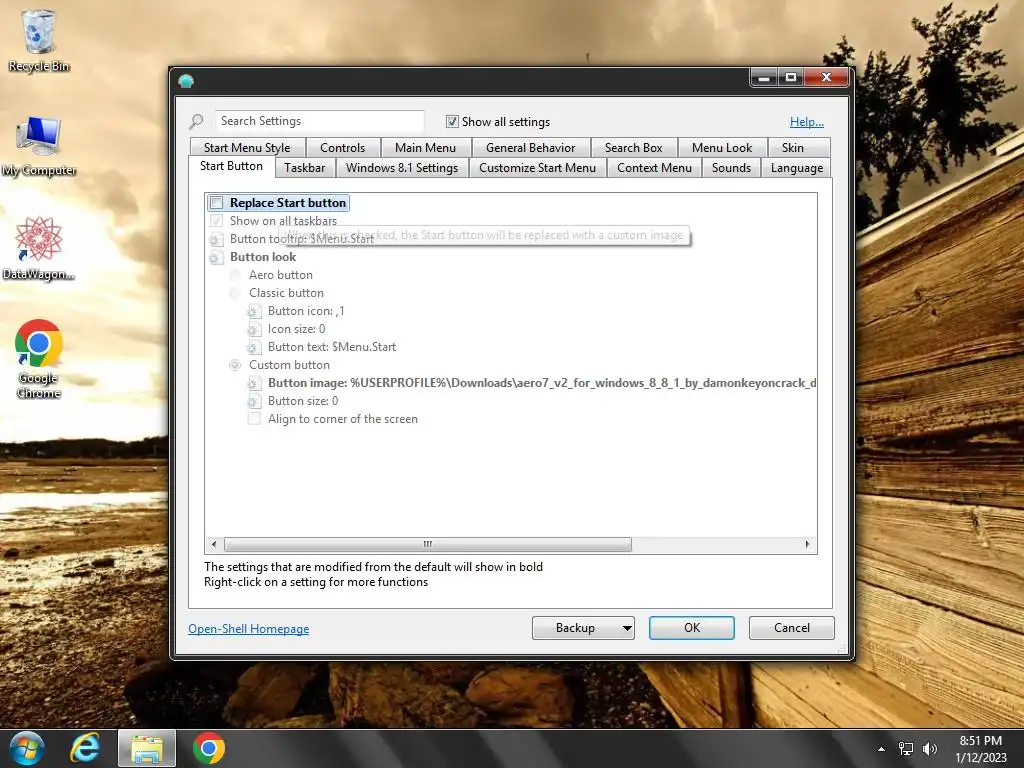
Task: Click the volume speaker tray icon
Action: [929, 749]
